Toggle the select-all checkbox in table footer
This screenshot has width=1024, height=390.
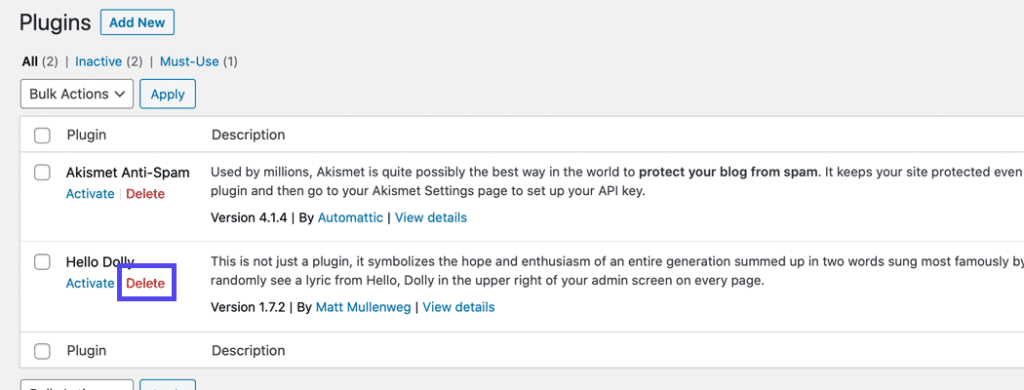42,351
